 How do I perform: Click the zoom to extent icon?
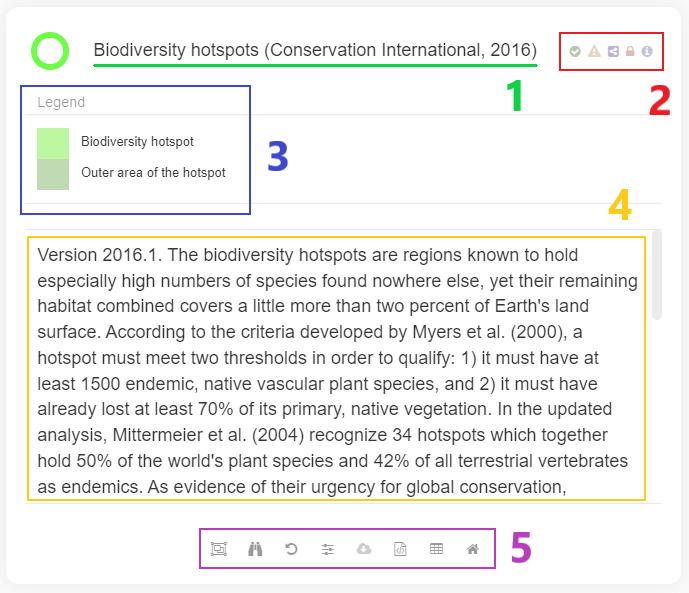(219, 549)
